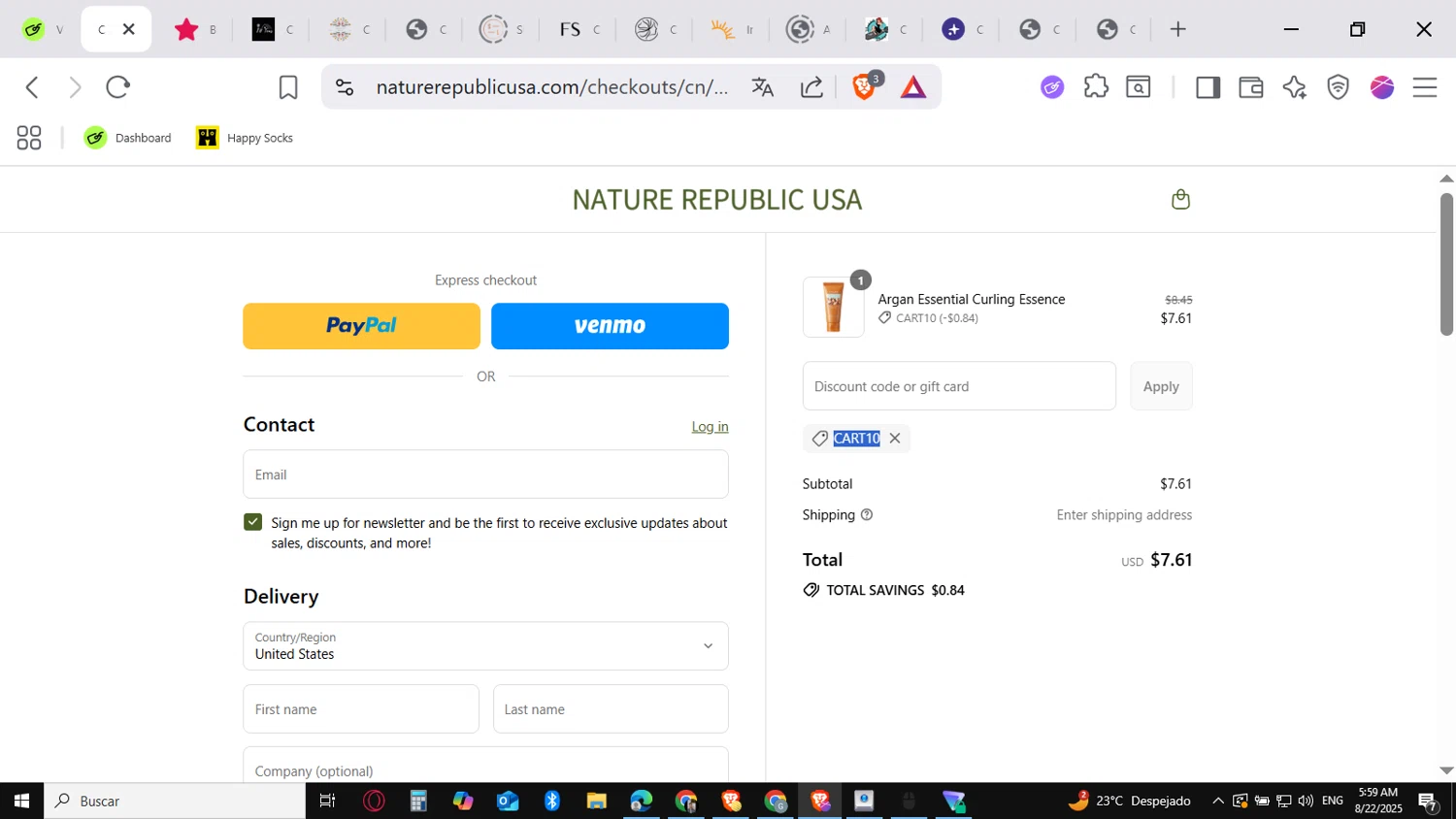
Task: Open the apps grid in bookmarks bar
Action: click(x=29, y=138)
